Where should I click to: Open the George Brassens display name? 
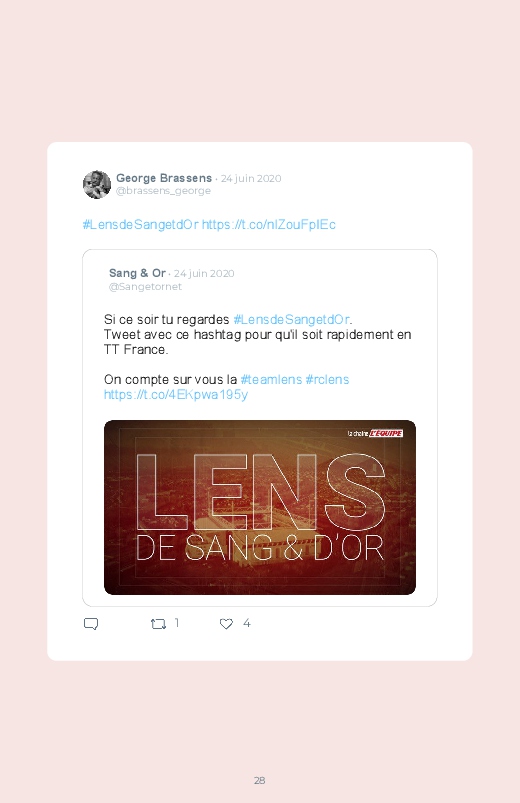164,178
